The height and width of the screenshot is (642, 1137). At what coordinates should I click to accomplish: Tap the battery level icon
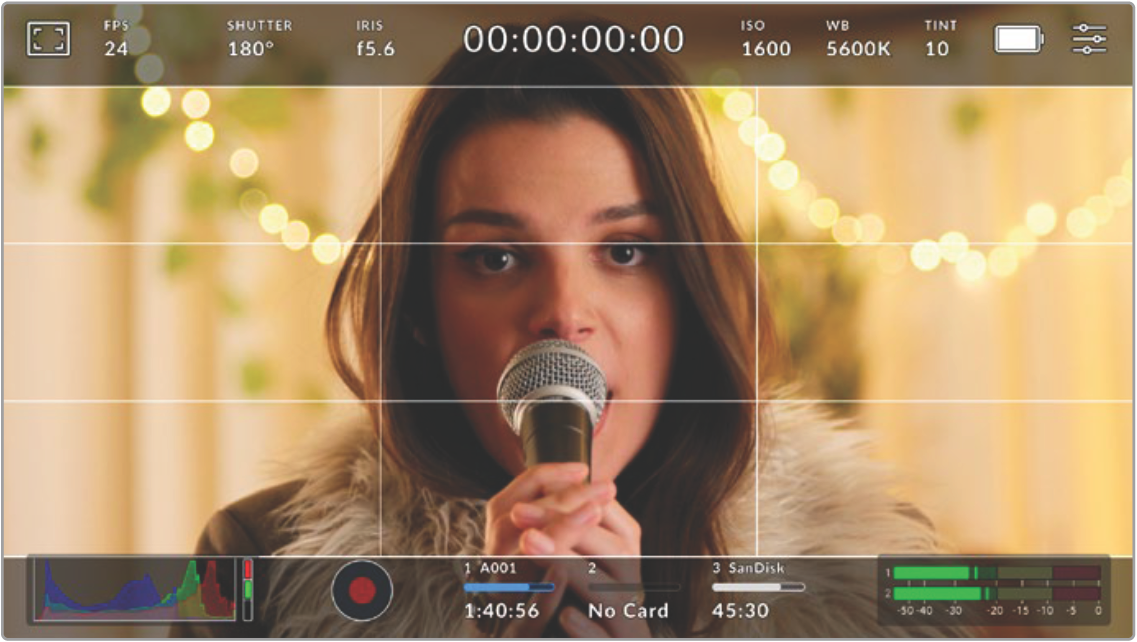[x=1019, y=39]
